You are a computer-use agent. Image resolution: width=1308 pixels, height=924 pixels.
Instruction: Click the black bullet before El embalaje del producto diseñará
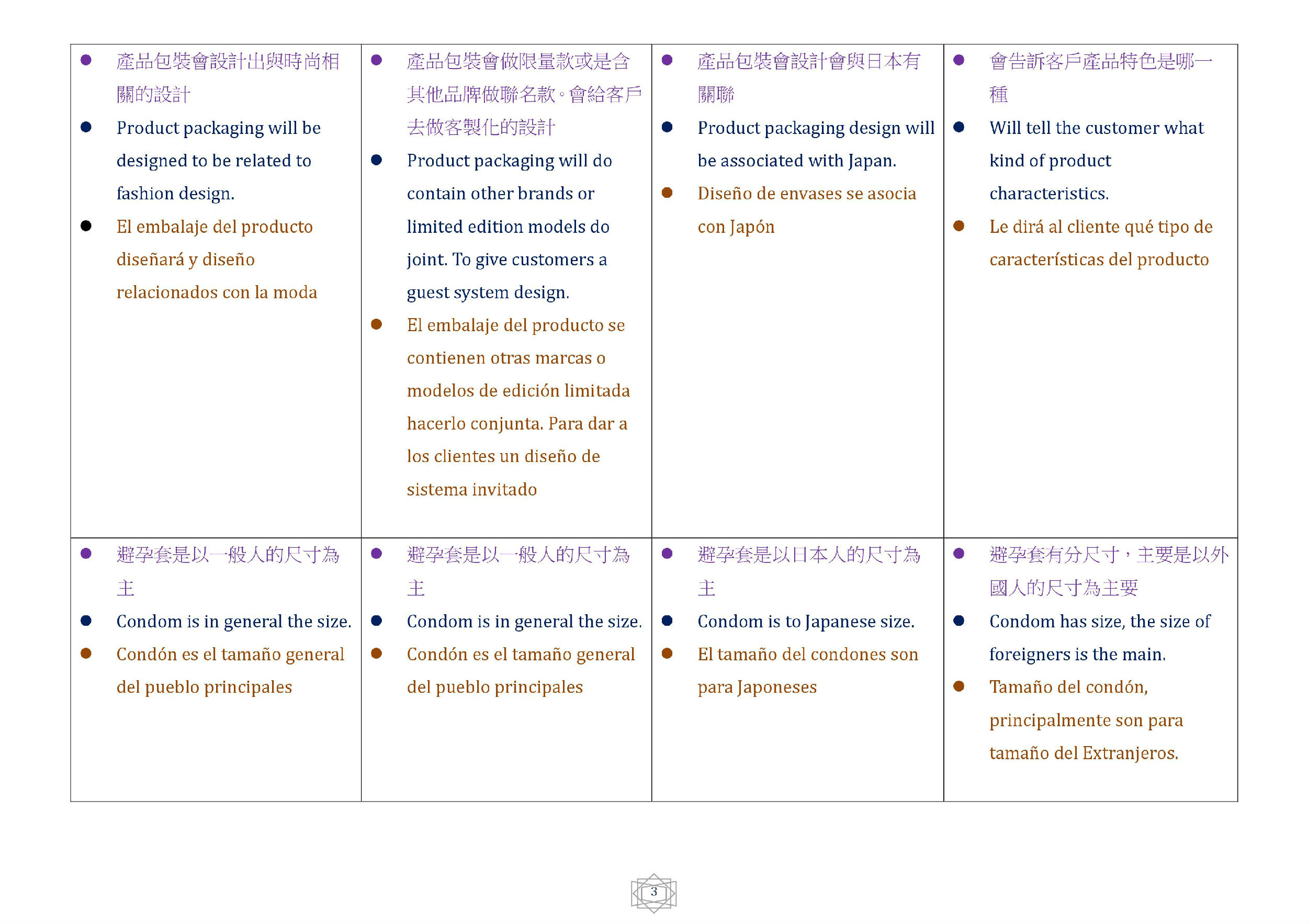pyautogui.click(x=86, y=226)
